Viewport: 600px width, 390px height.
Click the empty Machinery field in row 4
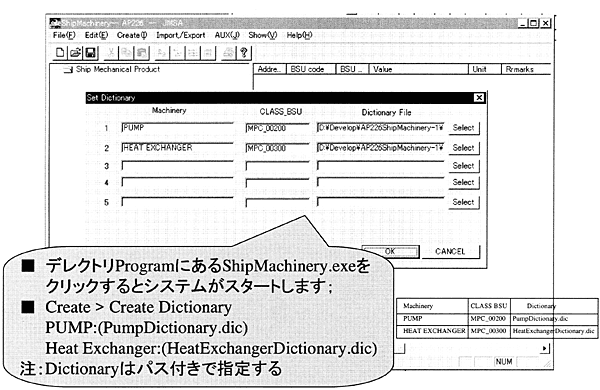[x=178, y=183]
